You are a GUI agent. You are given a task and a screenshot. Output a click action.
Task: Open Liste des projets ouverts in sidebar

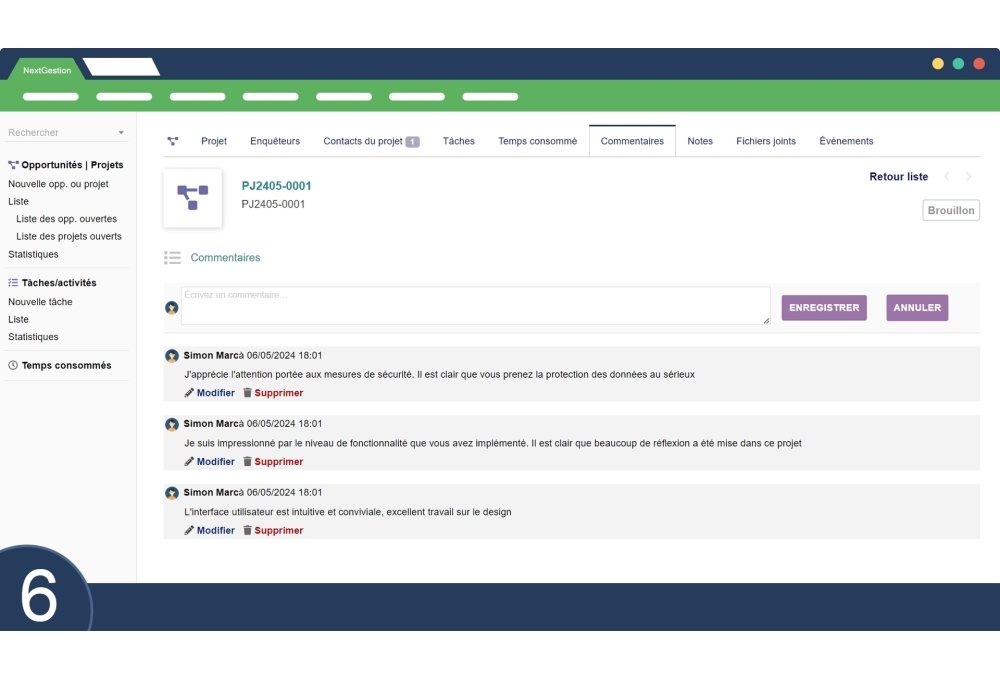69,237
